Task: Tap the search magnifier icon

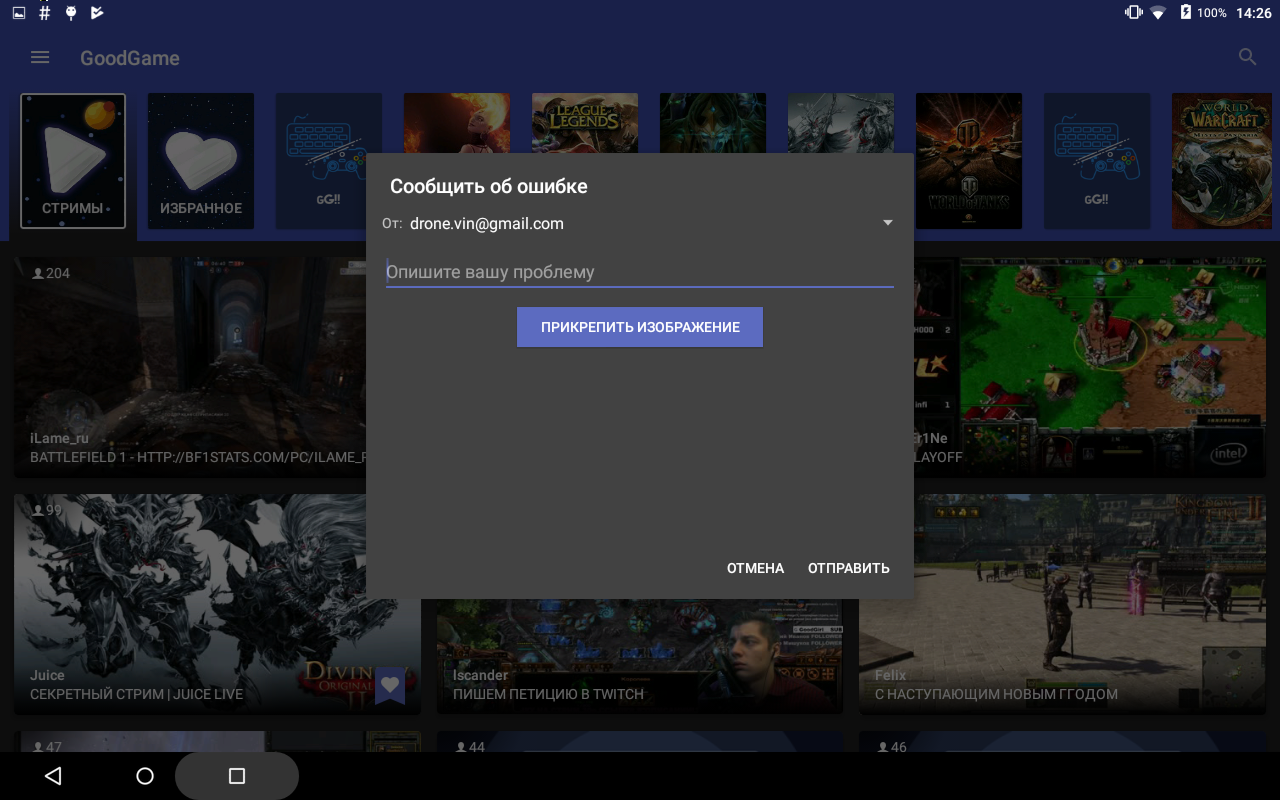Action: [x=1247, y=57]
